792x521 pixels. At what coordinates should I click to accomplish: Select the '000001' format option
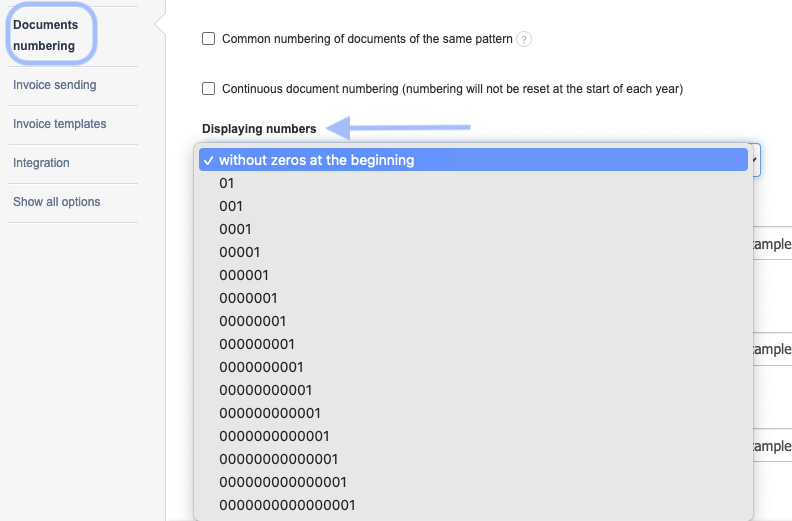(x=244, y=275)
